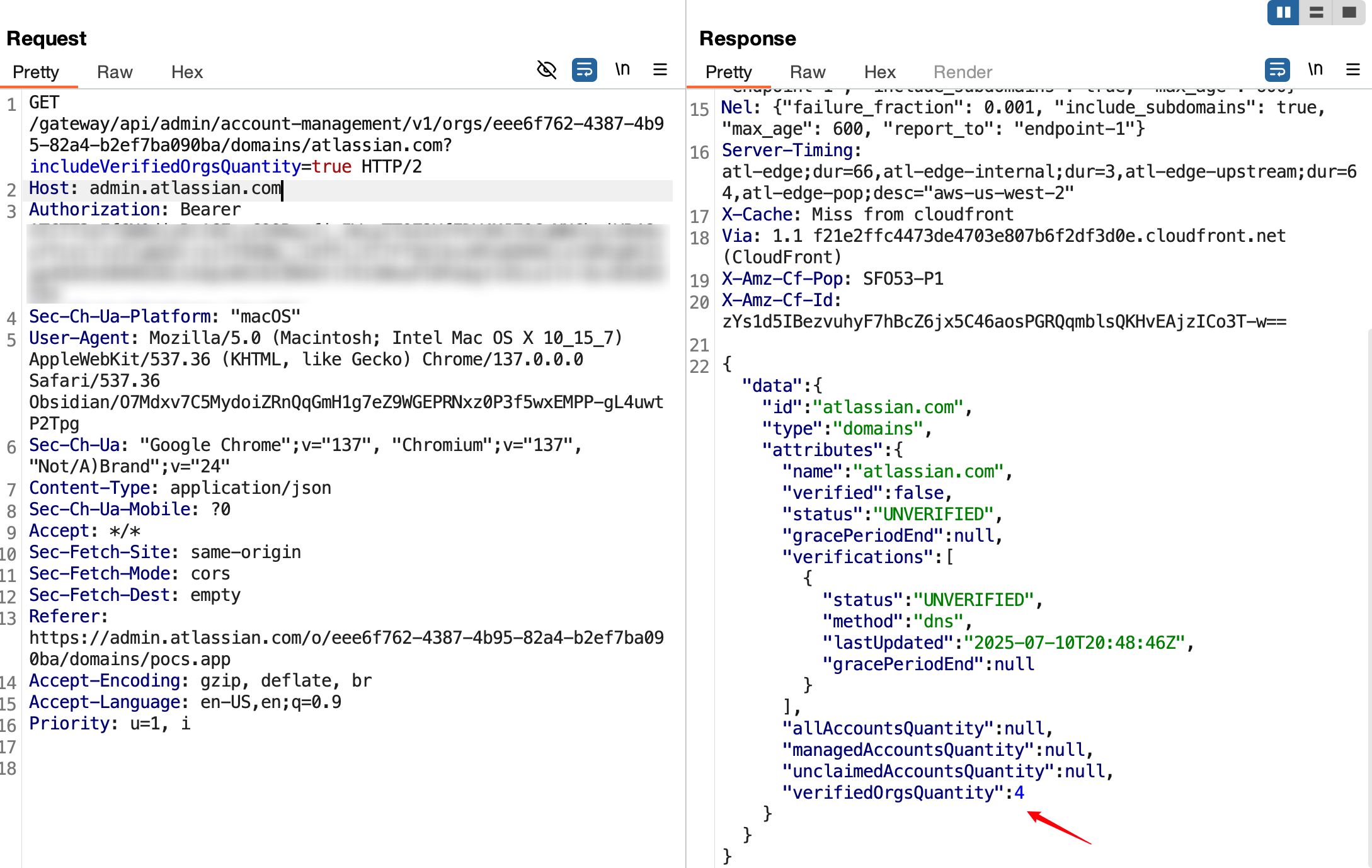Select top-bottom stacked layout icon
The height and width of the screenshot is (868, 1372).
tap(1317, 13)
